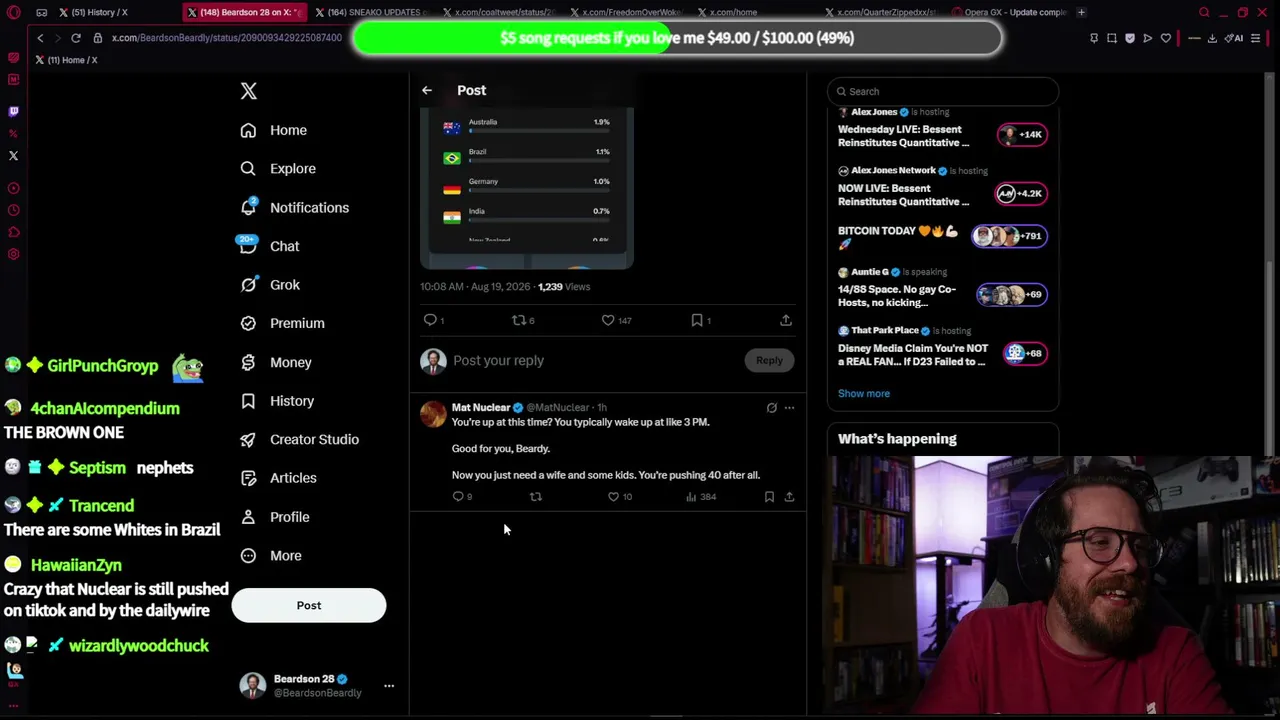Bookmark Mat Nuclear's reply

pyautogui.click(x=769, y=497)
